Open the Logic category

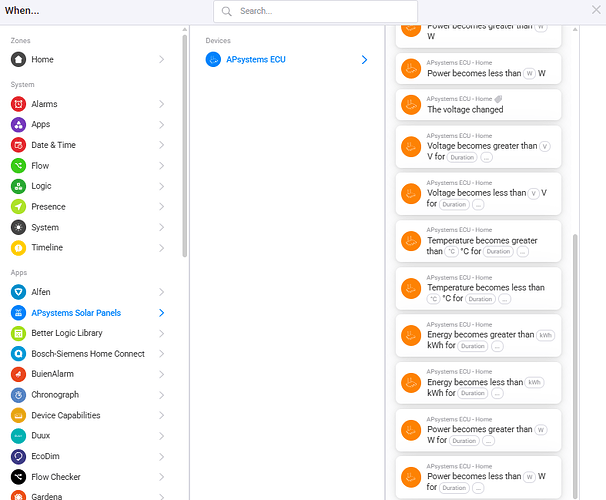89,186
